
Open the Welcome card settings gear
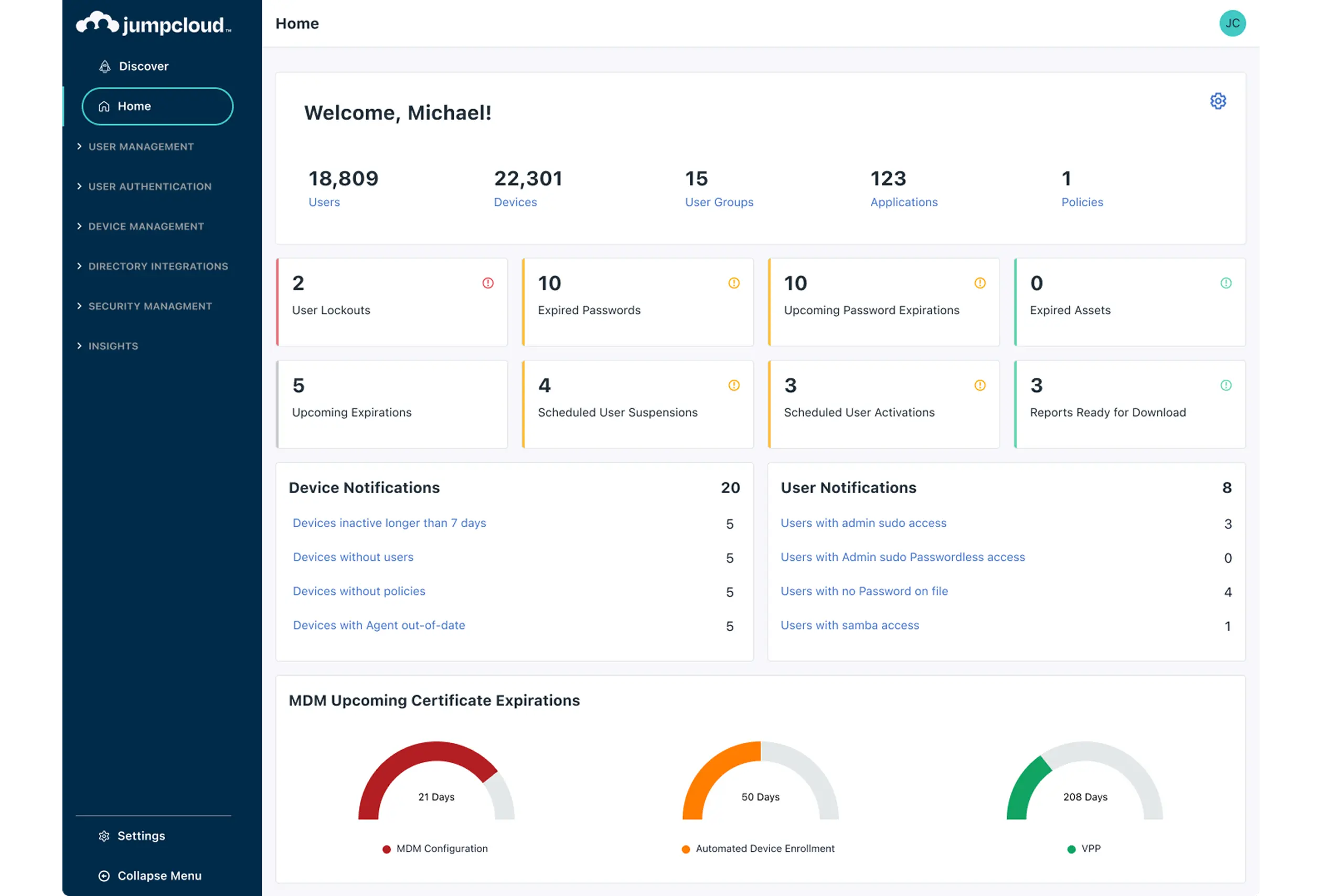tap(1218, 101)
